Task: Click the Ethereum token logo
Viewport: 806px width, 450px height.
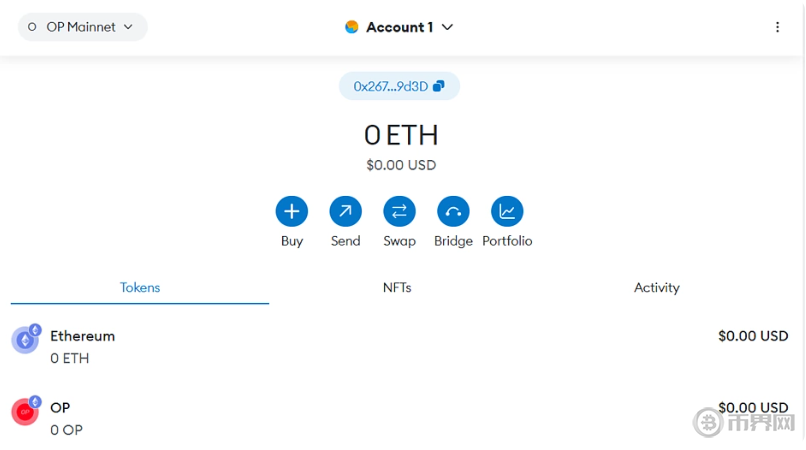Action: [25, 341]
